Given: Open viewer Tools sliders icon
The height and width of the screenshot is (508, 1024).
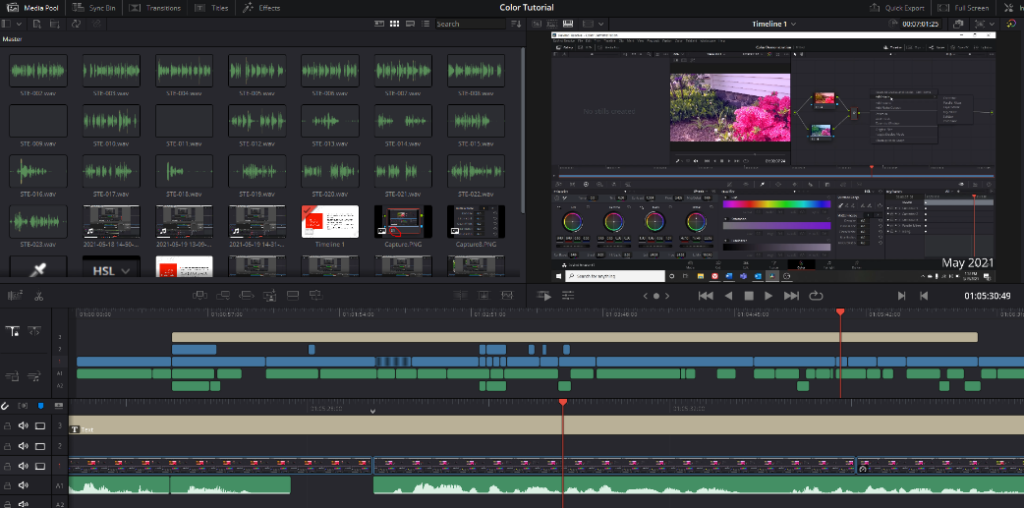Looking at the screenshot, I should point(568,296).
